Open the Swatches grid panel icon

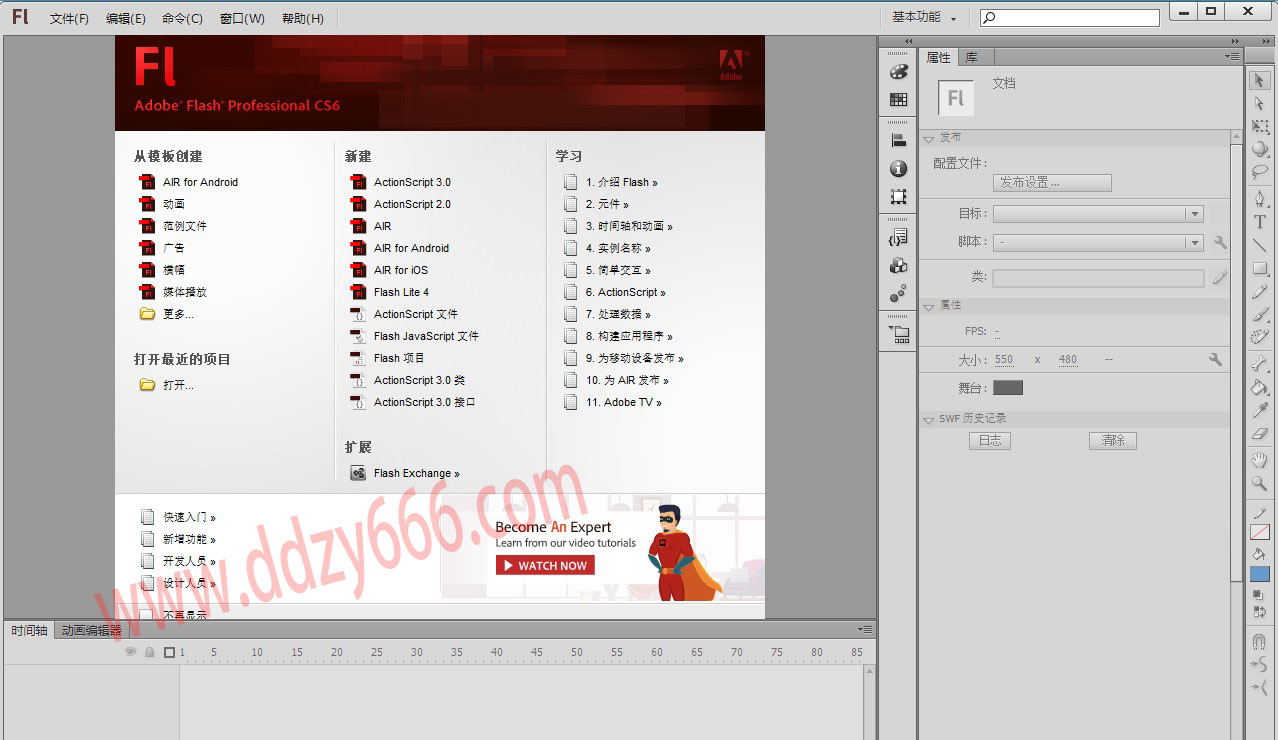[x=898, y=99]
